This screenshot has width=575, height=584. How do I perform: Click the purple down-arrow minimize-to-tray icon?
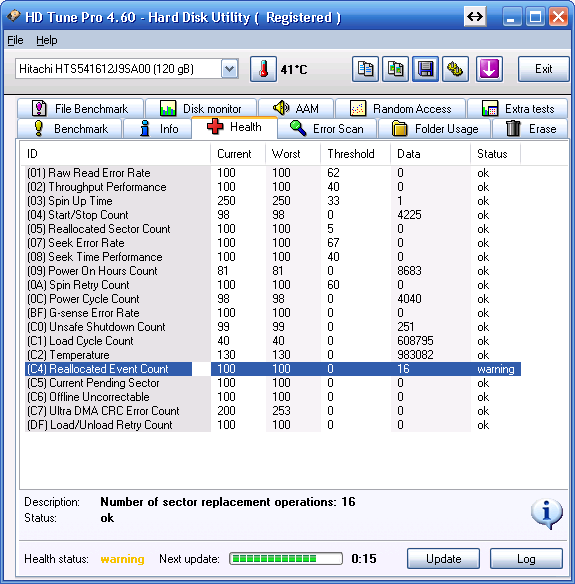[489, 69]
